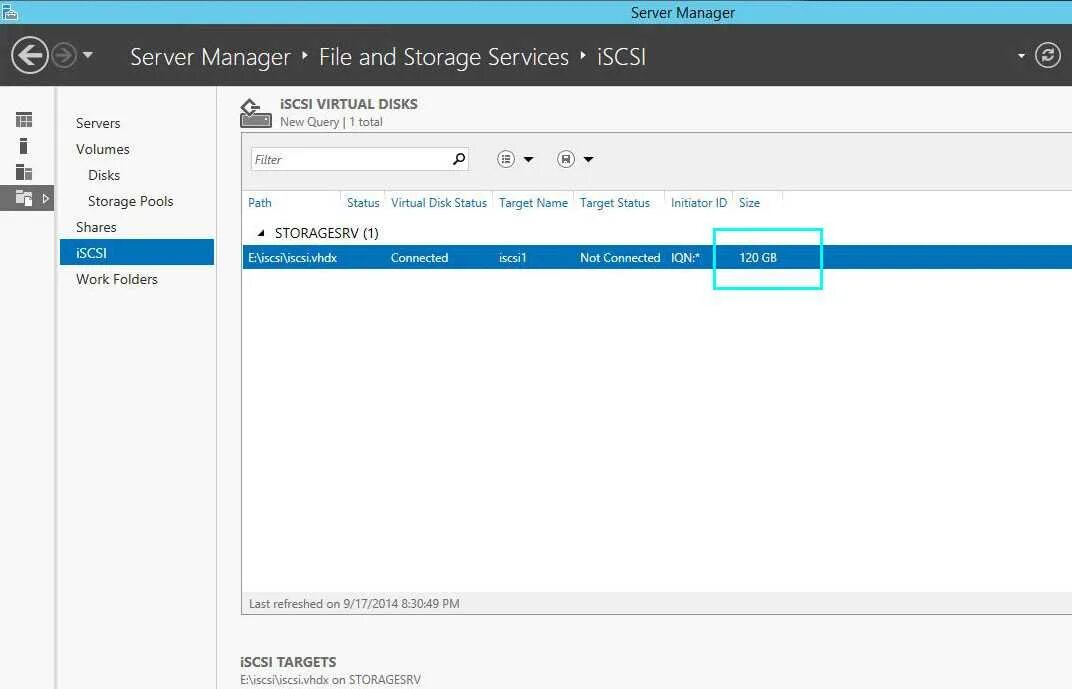Expand the save query dropdown arrow
Viewport: 1072px width, 689px height.
(x=589, y=159)
